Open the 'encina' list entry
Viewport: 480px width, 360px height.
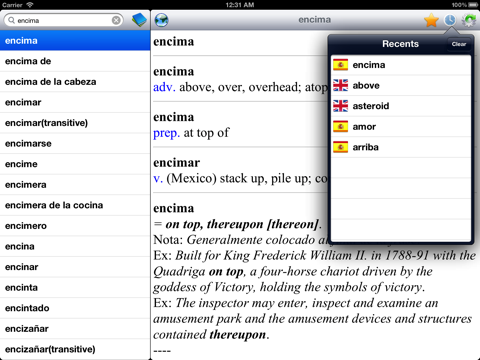(75, 246)
